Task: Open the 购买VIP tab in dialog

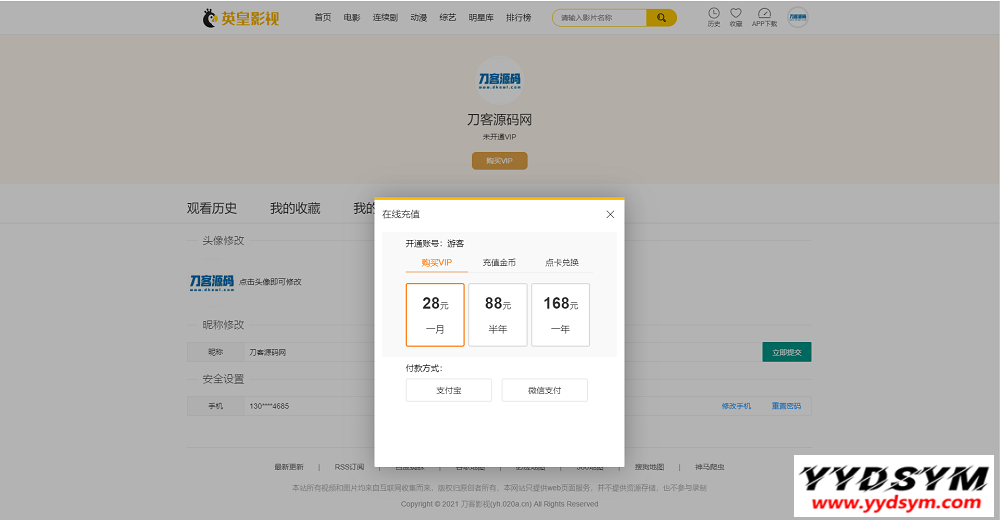Action: [437, 263]
